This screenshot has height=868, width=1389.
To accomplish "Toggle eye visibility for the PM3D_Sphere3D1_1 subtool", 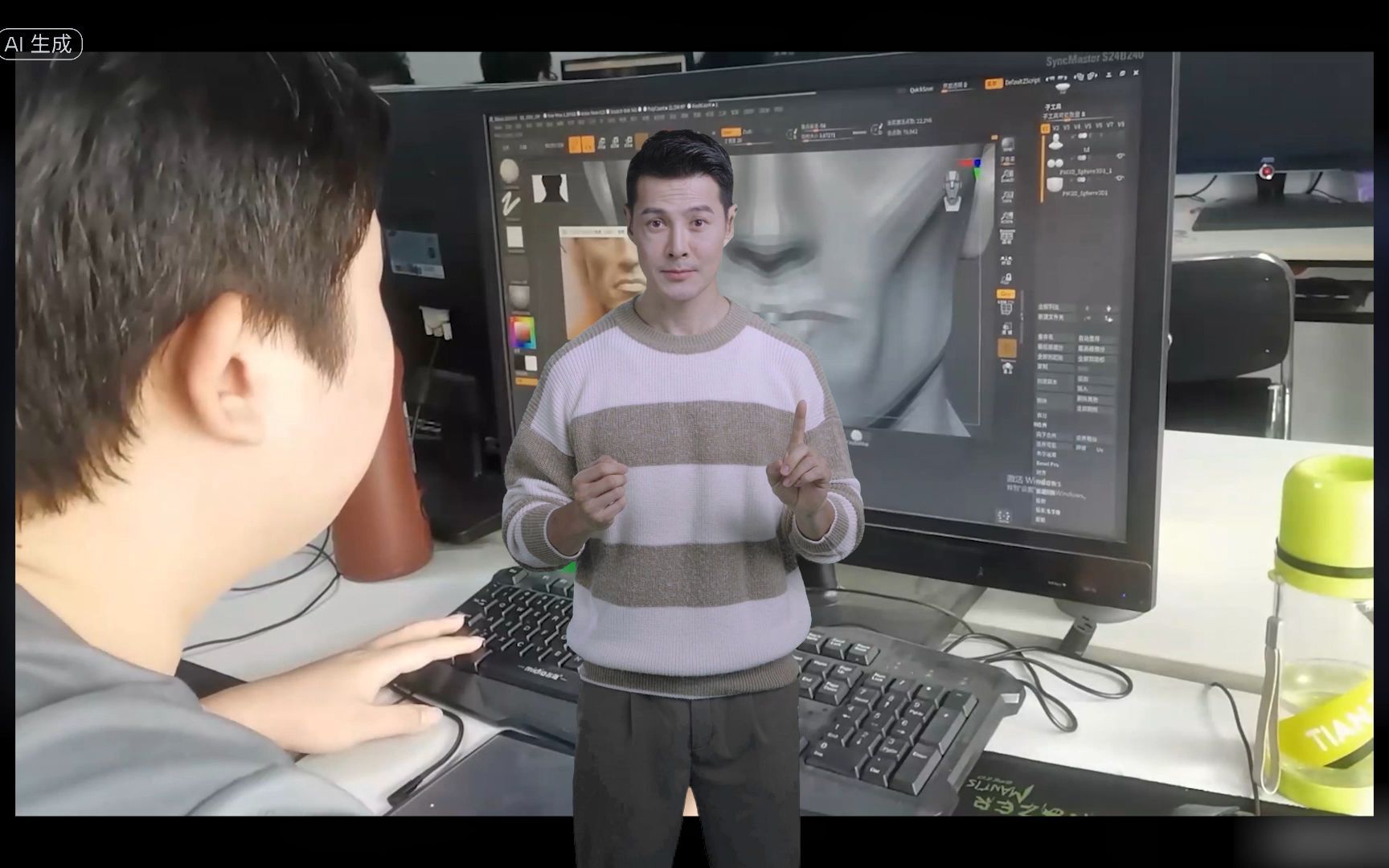I will [1120, 157].
